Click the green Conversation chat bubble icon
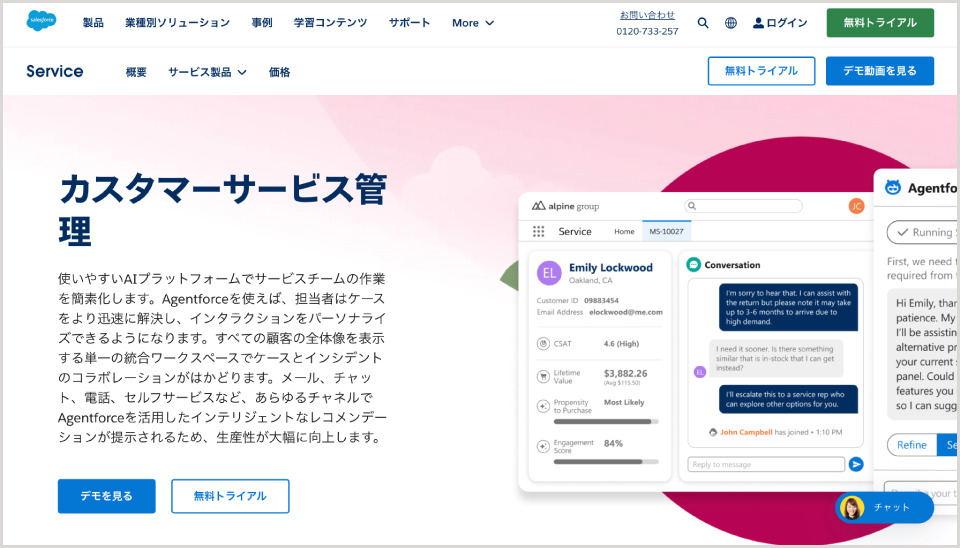This screenshot has width=960, height=548. (693, 265)
